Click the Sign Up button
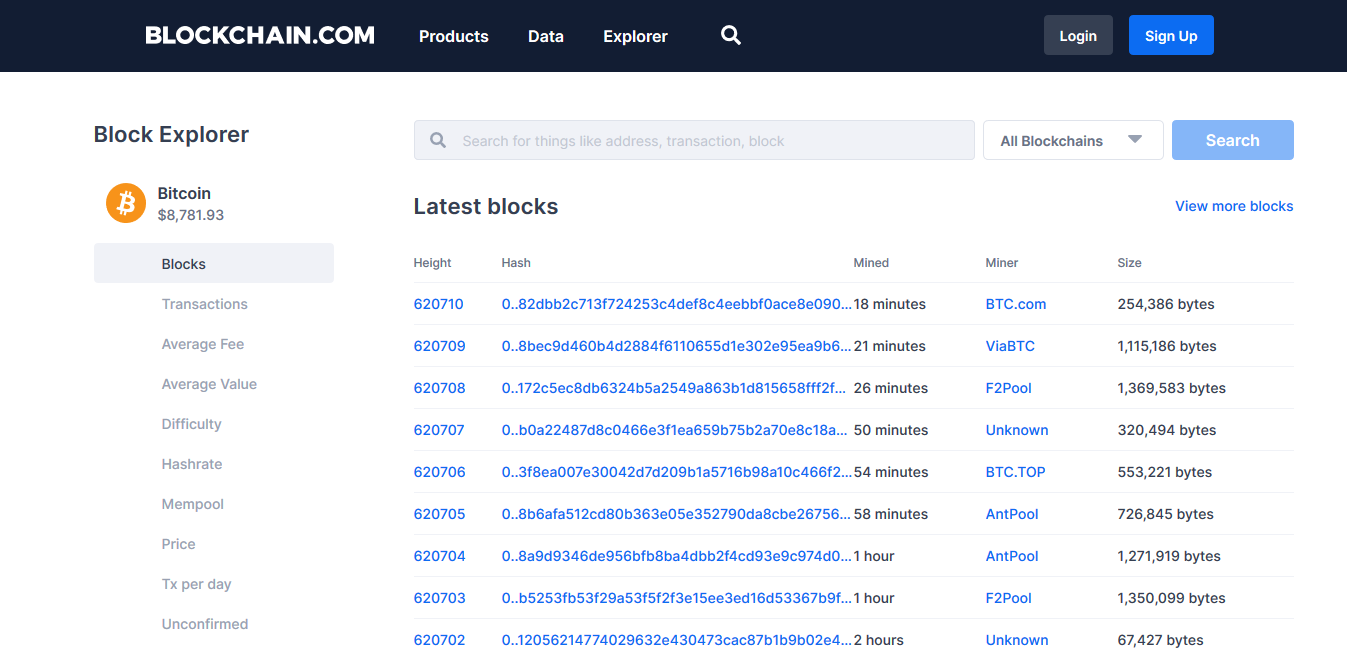The image size is (1347, 657). pyautogui.click(x=1171, y=35)
